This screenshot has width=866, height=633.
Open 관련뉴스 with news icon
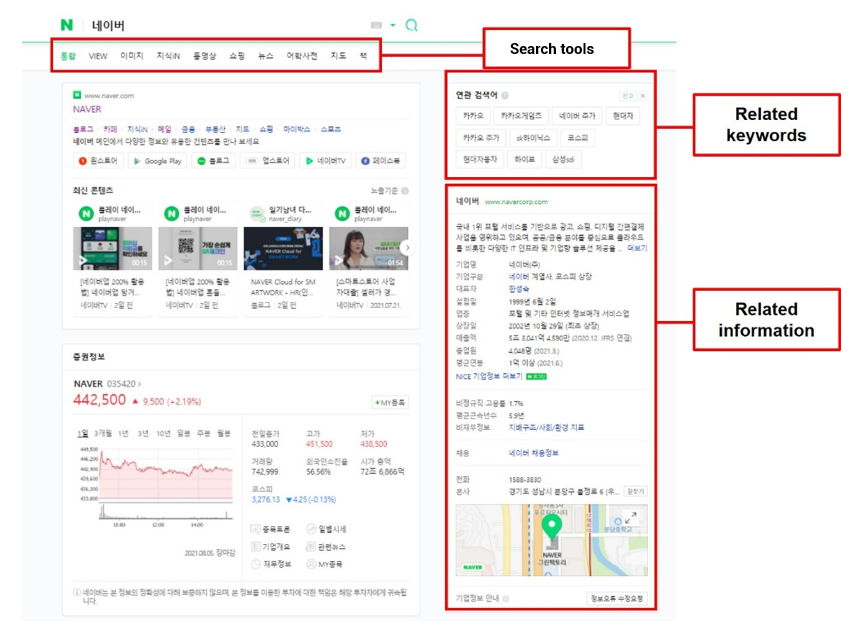pos(326,547)
